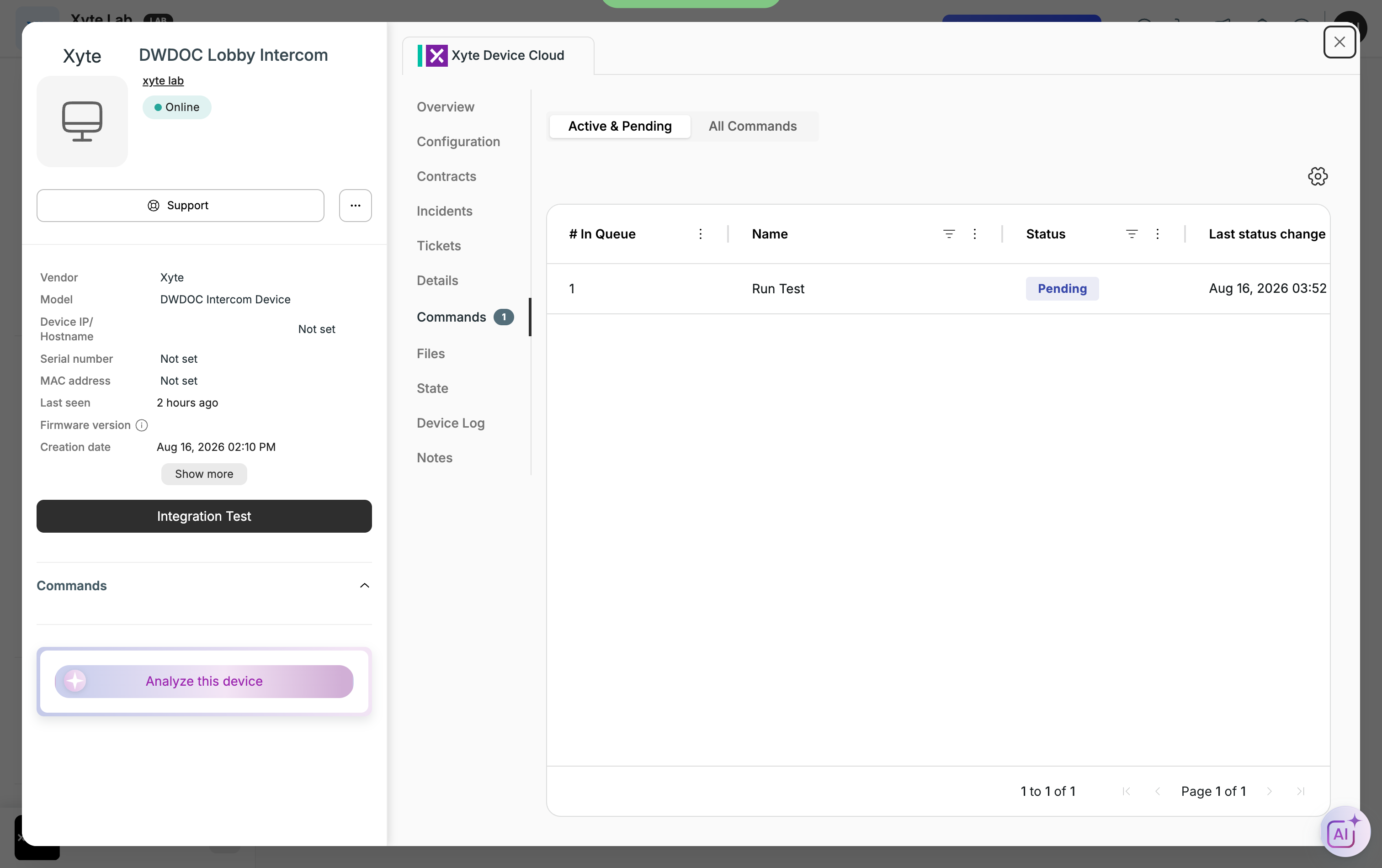Click the Pending status badge
Image resolution: width=1382 pixels, height=868 pixels.
[x=1062, y=289]
